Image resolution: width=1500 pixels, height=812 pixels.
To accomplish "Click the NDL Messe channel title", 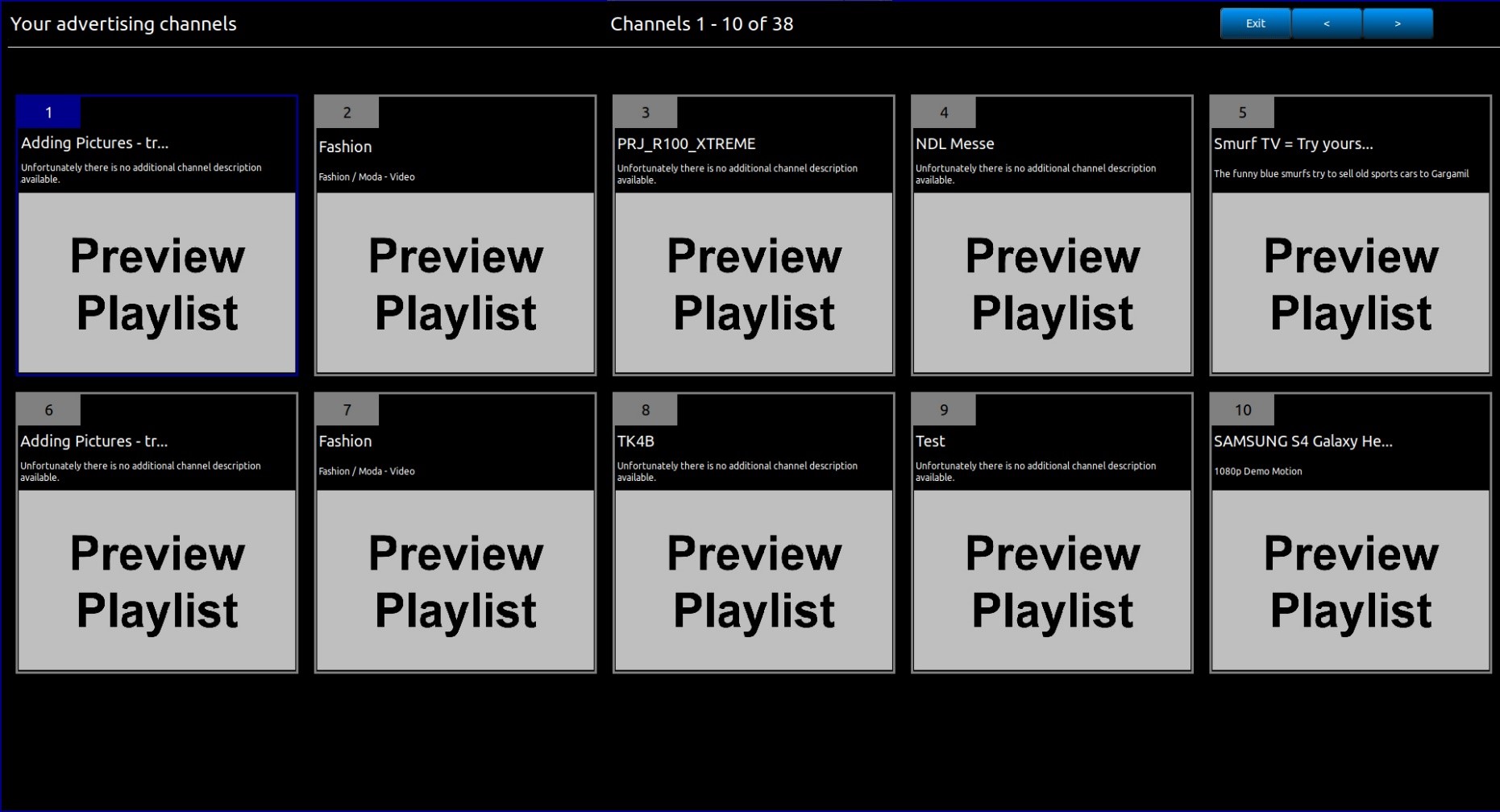I will tap(954, 144).
